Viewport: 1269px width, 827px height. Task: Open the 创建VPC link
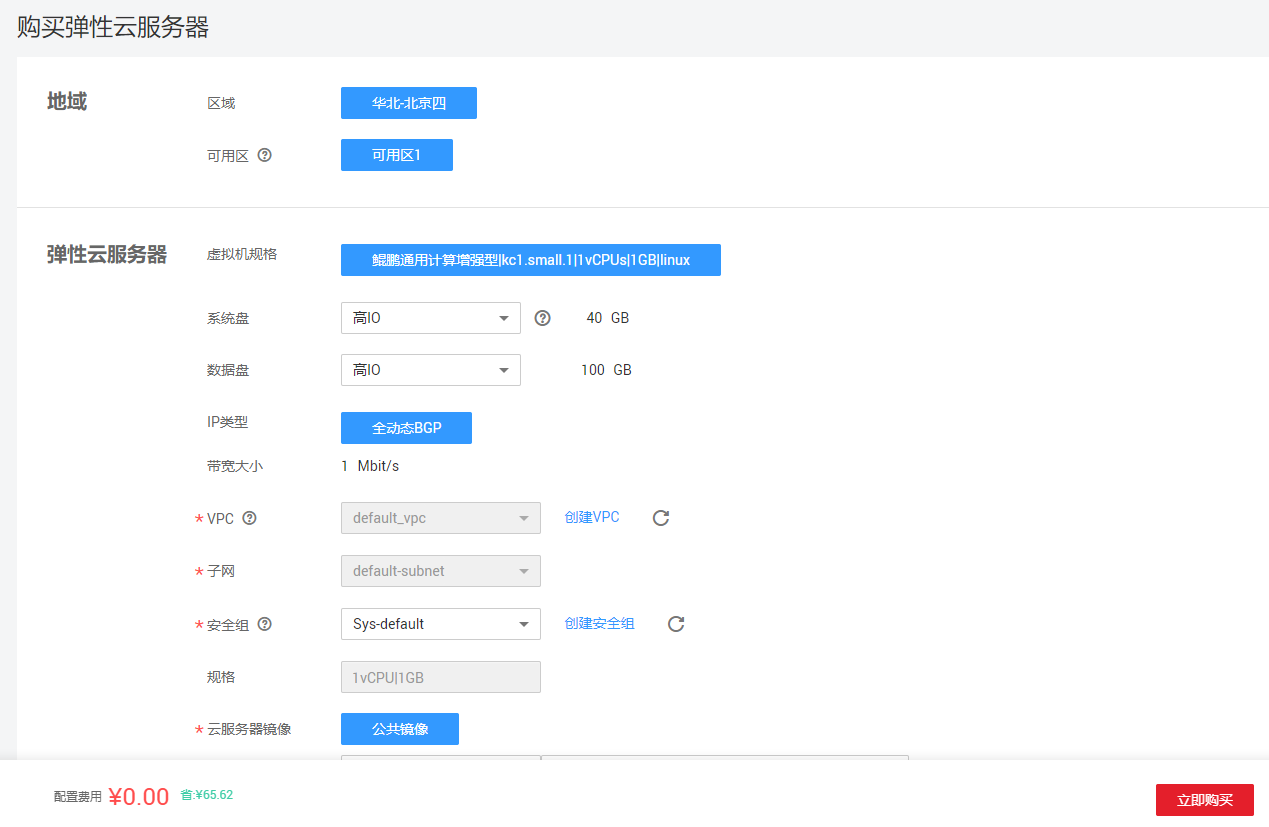[x=592, y=517]
